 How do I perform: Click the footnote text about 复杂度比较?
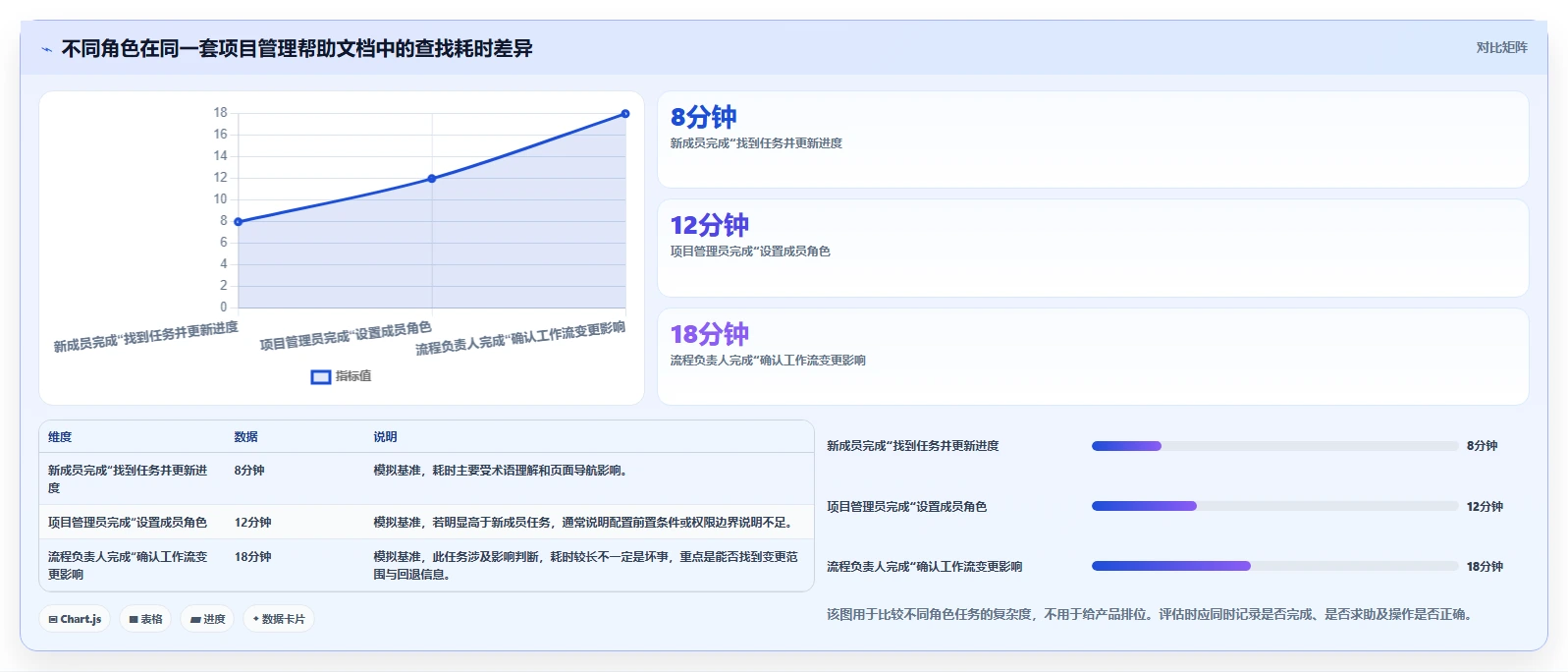[1149, 614]
